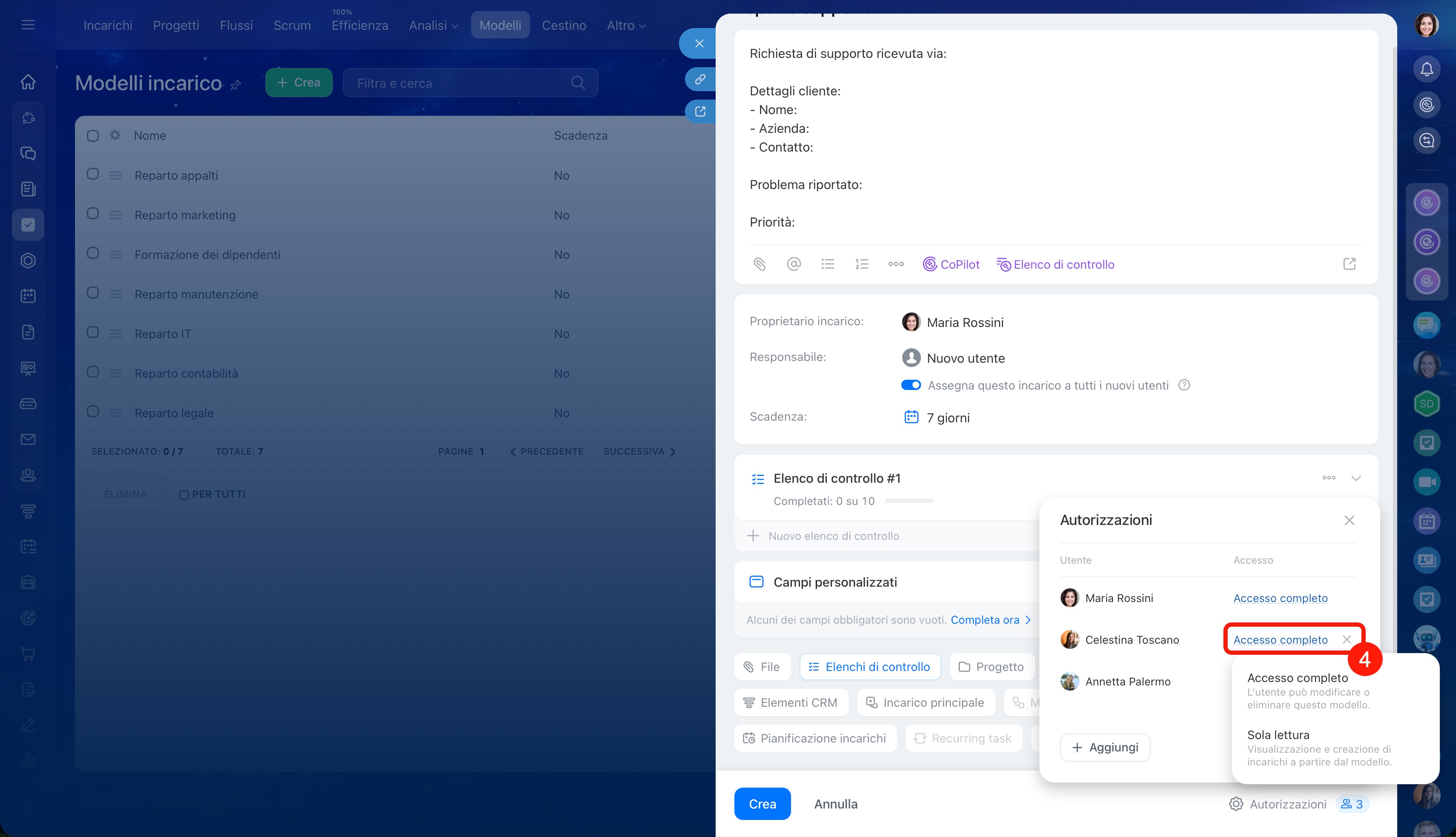Collapse the Elenco di controllo #1 chevron
The height and width of the screenshot is (837, 1456).
[1356, 478]
